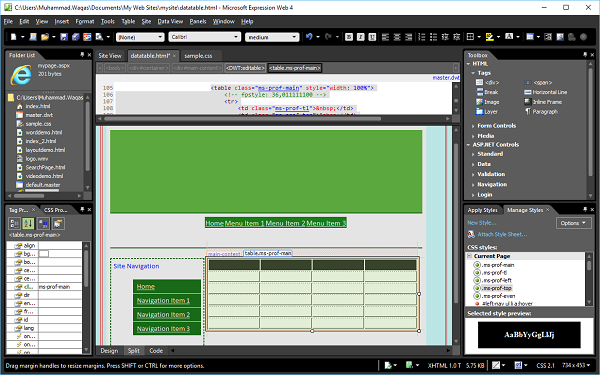
Task: Toggle Italic formatting button
Action: (360, 37)
